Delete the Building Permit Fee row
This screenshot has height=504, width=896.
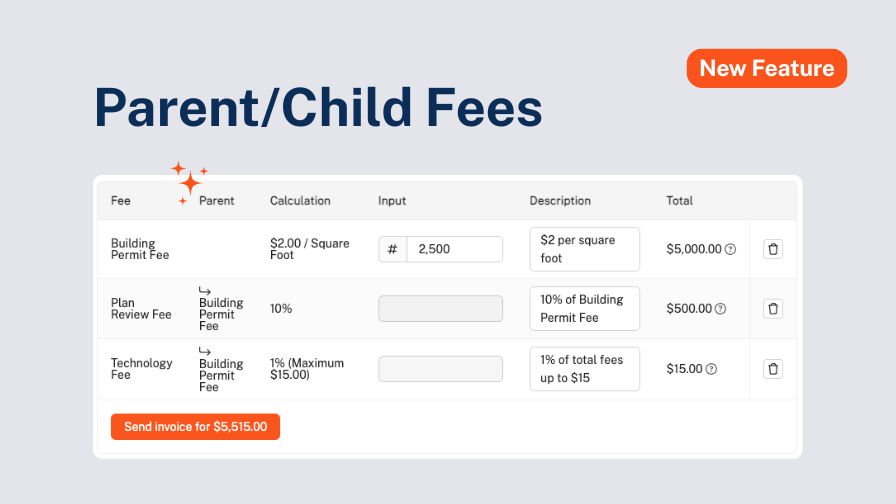[x=773, y=249]
